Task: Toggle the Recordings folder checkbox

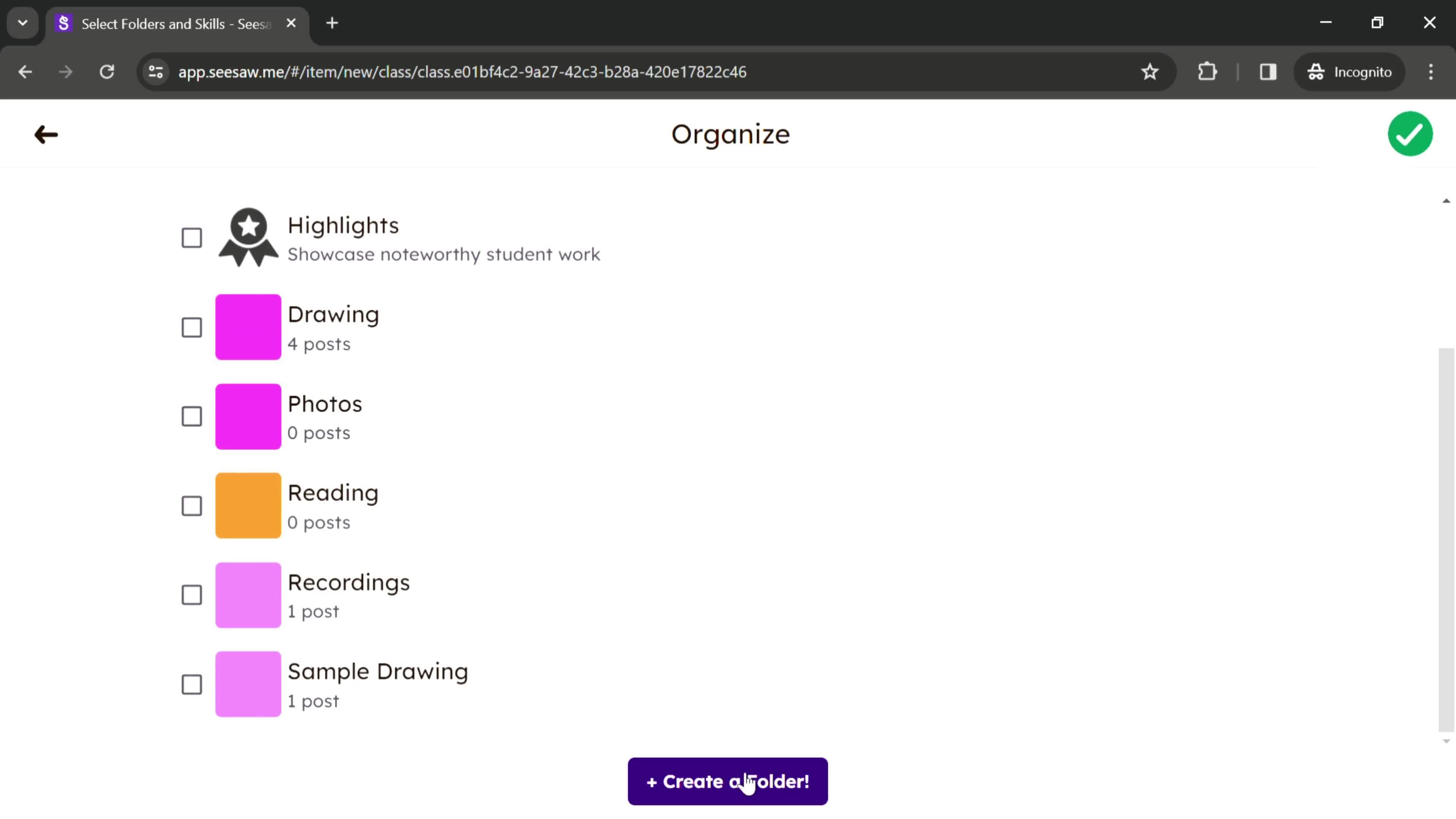Action: click(x=191, y=595)
